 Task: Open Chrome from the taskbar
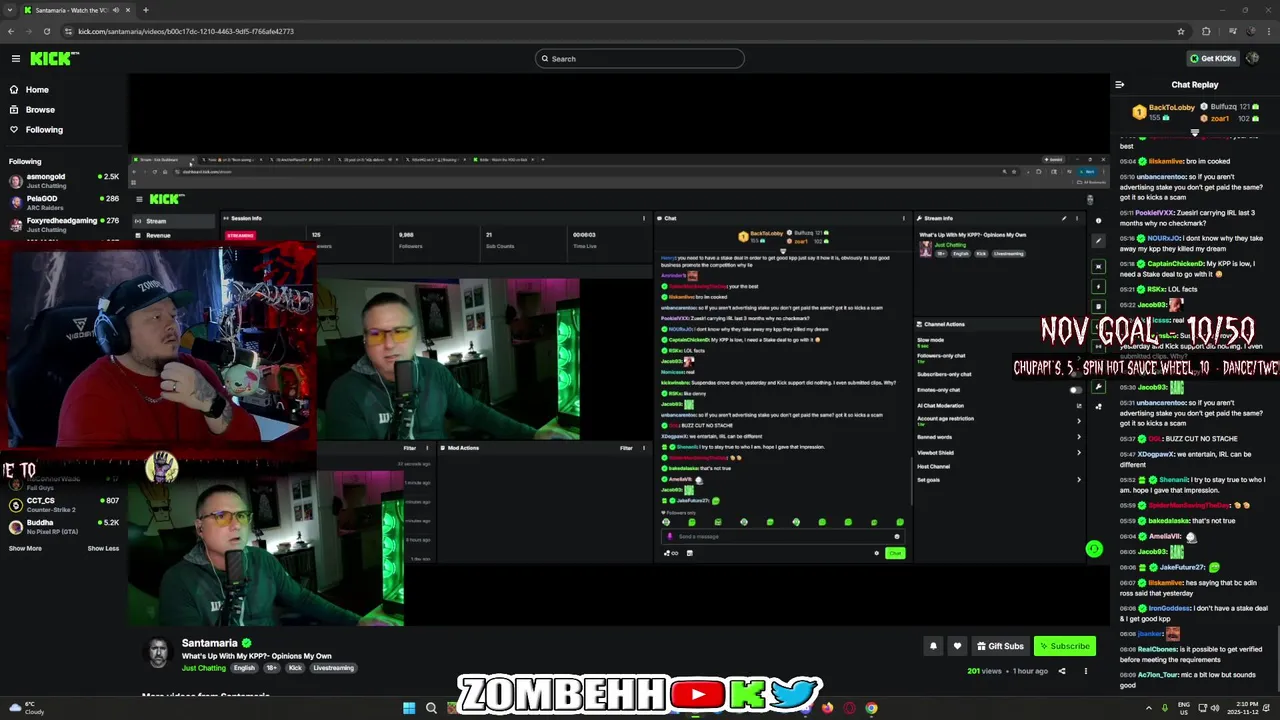point(871,708)
